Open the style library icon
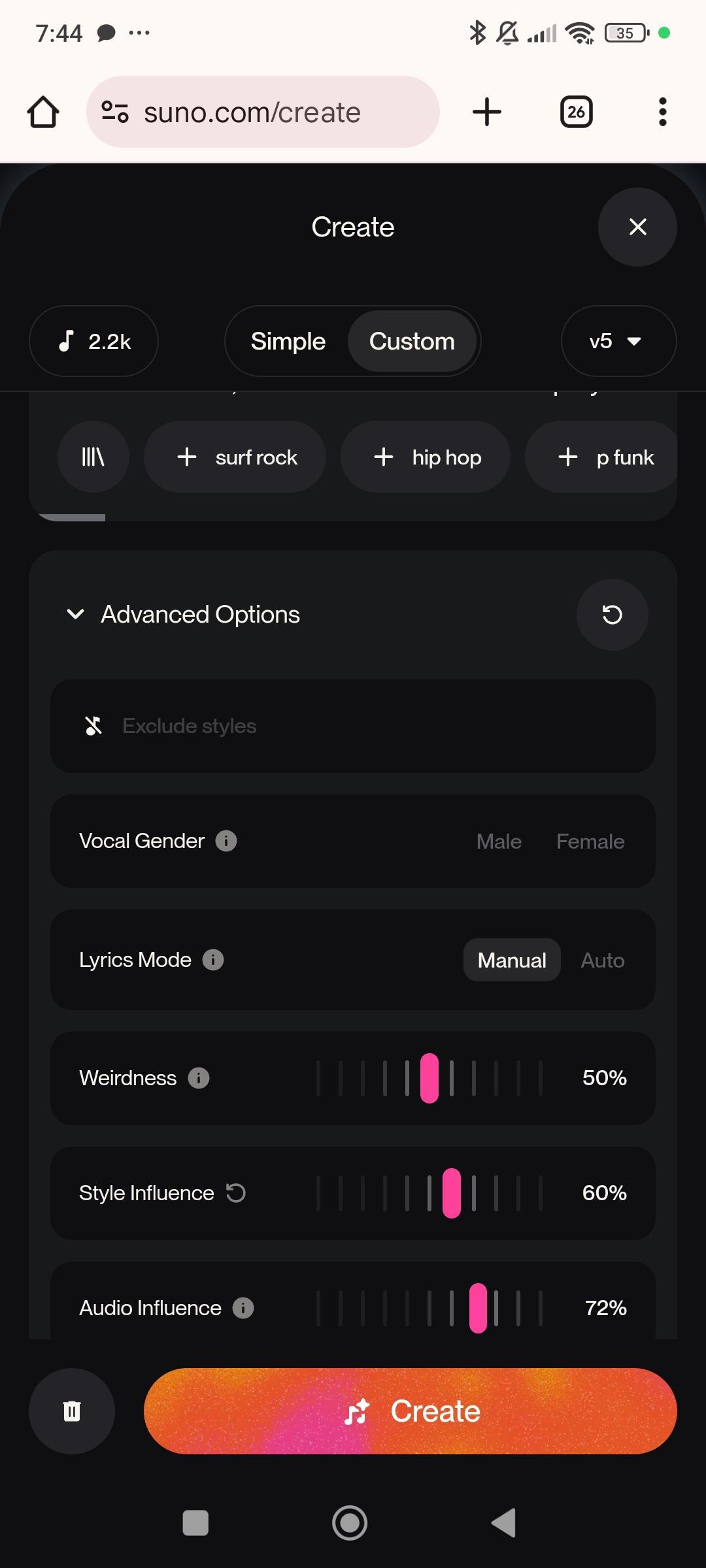Image resolution: width=706 pixels, height=1568 pixels. point(93,457)
